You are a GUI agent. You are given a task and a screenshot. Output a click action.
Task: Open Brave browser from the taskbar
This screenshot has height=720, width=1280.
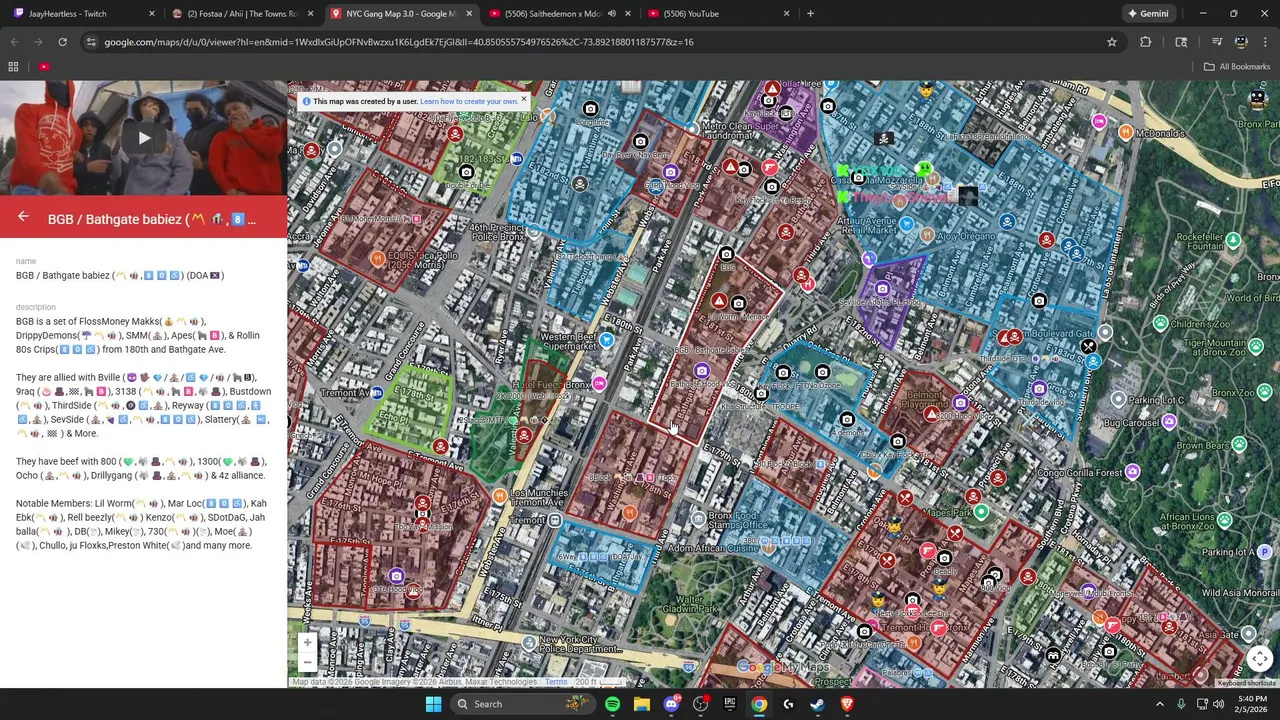(847, 704)
